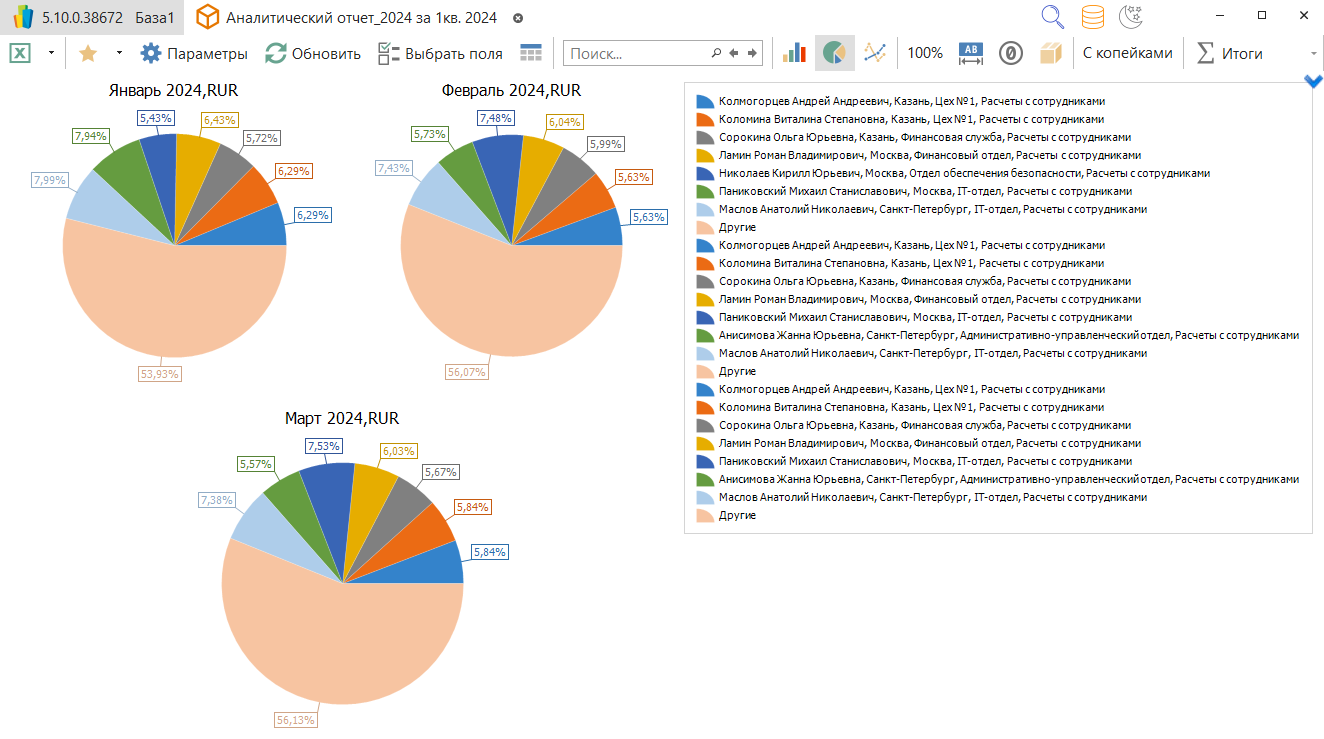Select the pie chart view icon
Image resolution: width=1324 pixels, height=739 pixels.
tap(834, 53)
